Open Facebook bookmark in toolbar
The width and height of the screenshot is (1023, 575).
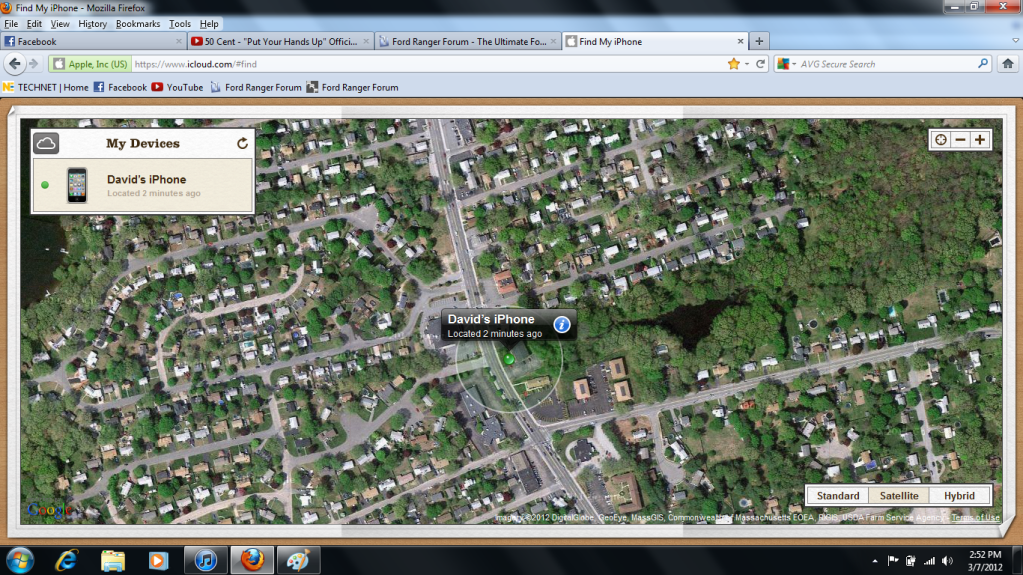[120, 87]
